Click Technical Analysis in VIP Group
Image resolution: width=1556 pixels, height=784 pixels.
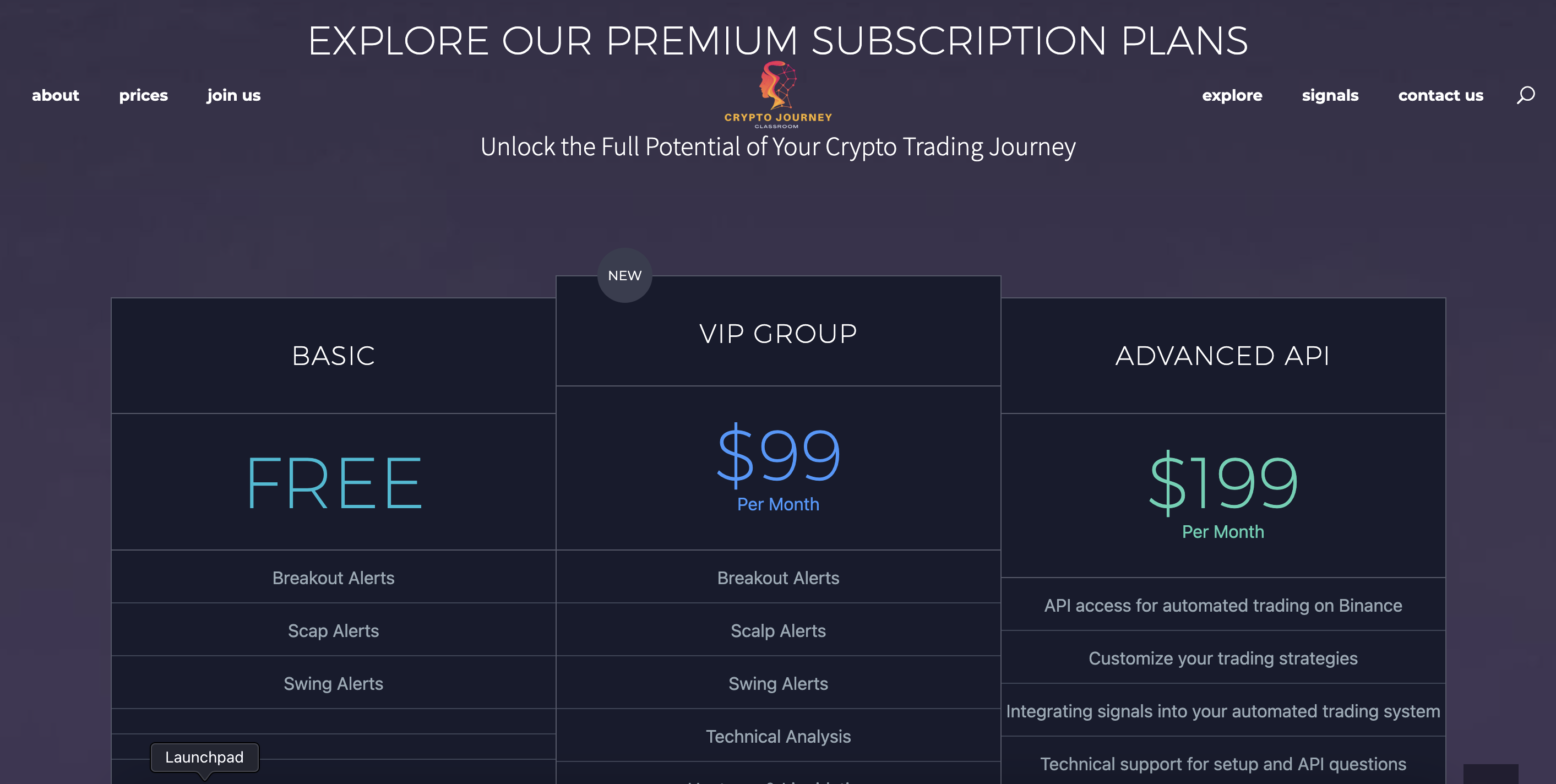pyautogui.click(x=778, y=736)
